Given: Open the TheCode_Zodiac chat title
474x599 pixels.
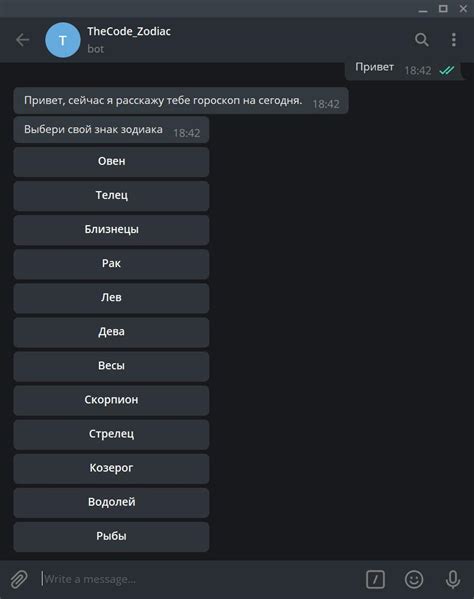Looking at the screenshot, I should click(x=129, y=31).
